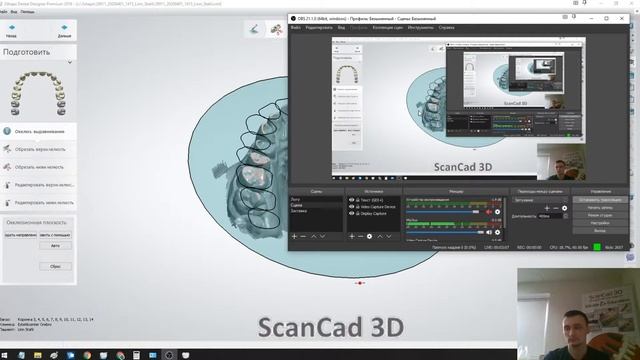This screenshot has width=640, height=360.
Task: Open the Редактировать menu in OBS
Action: 319,28
